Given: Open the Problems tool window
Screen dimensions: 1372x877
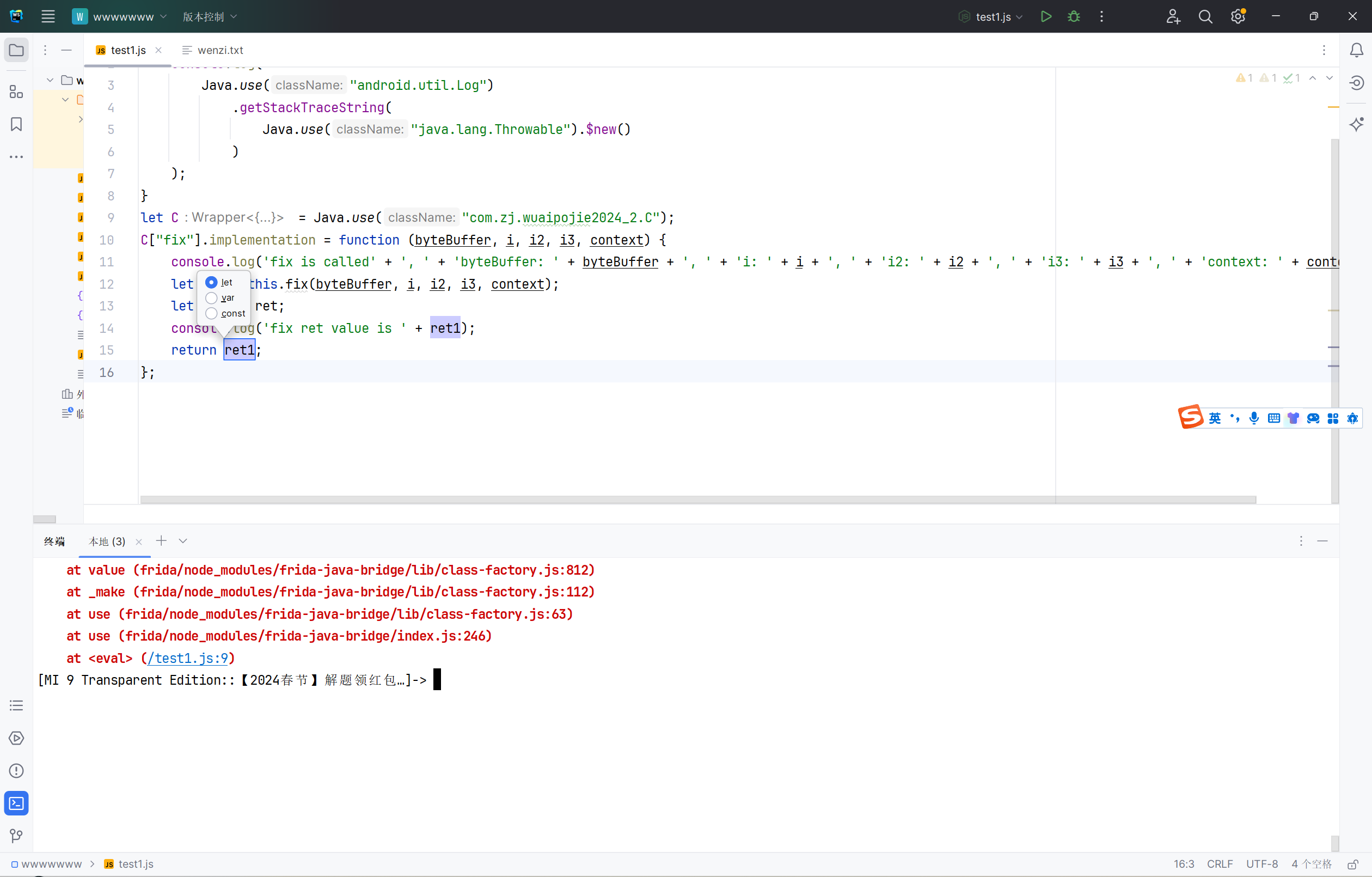Looking at the screenshot, I should click(16, 771).
